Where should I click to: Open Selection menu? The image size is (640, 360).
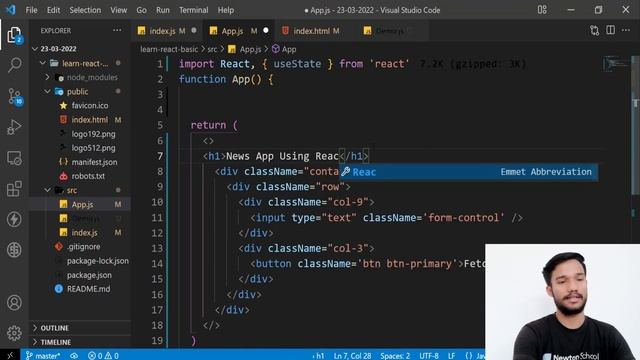pyautogui.click(x=85, y=10)
